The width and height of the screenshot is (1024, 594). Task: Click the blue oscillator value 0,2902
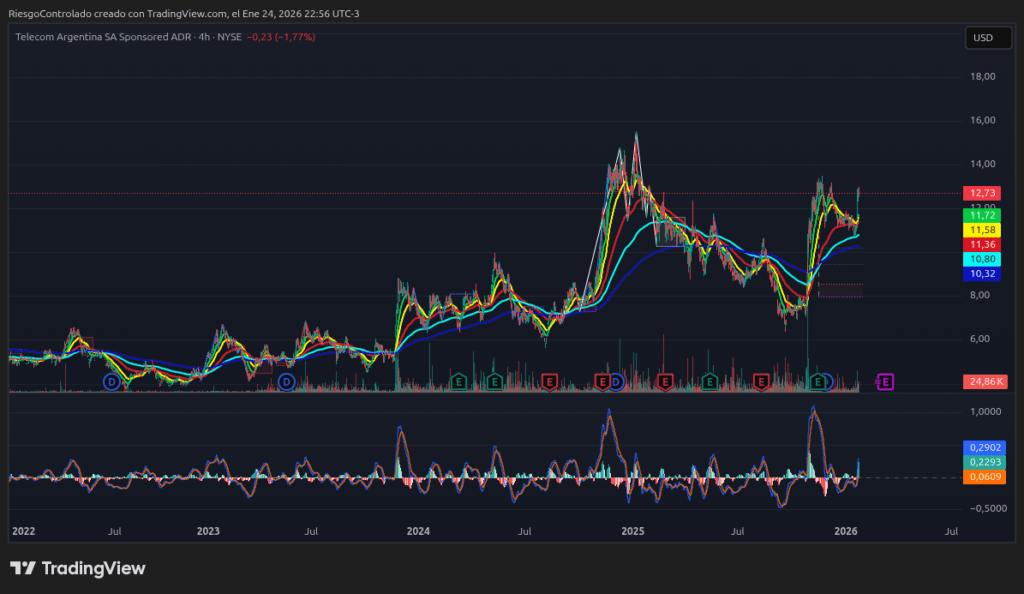coord(984,447)
